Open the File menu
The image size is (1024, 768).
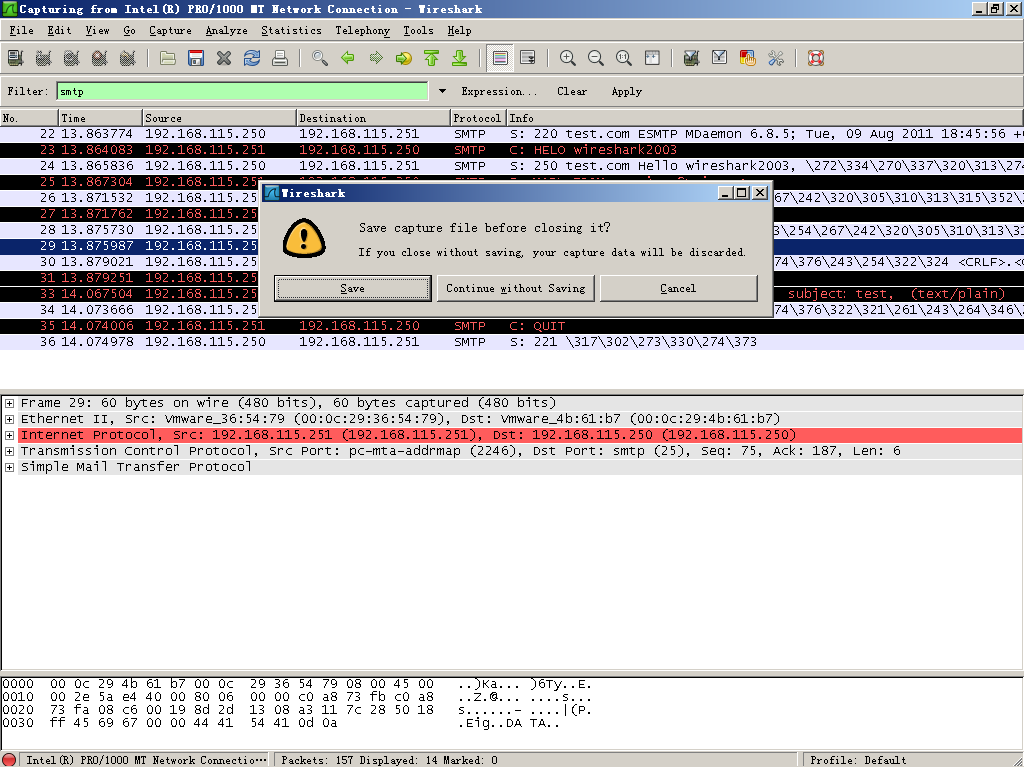click(21, 30)
